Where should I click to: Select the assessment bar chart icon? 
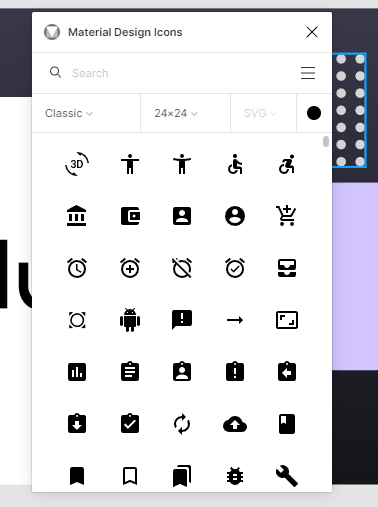[x=77, y=372]
